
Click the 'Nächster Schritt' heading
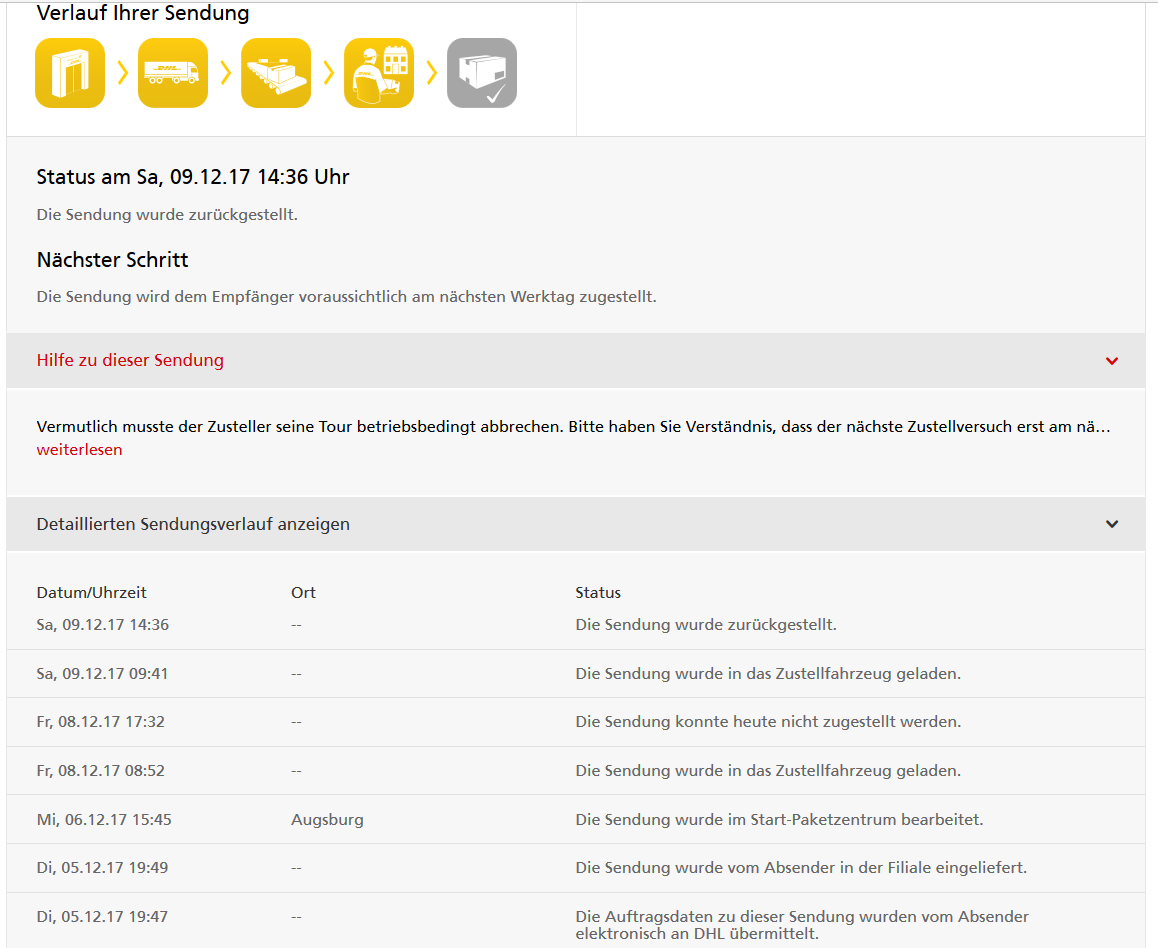(x=112, y=260)
